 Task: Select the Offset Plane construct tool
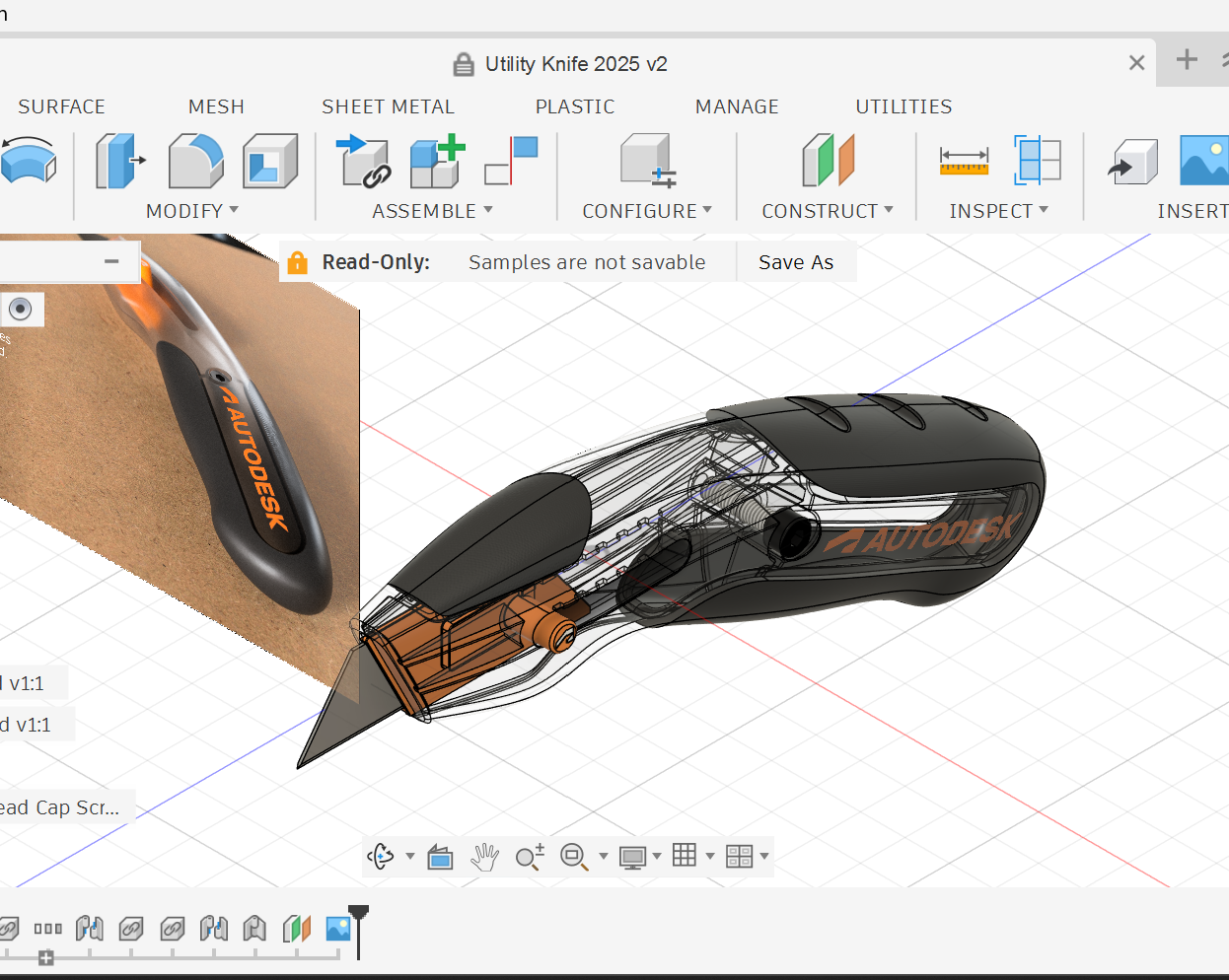pos(828,162)
